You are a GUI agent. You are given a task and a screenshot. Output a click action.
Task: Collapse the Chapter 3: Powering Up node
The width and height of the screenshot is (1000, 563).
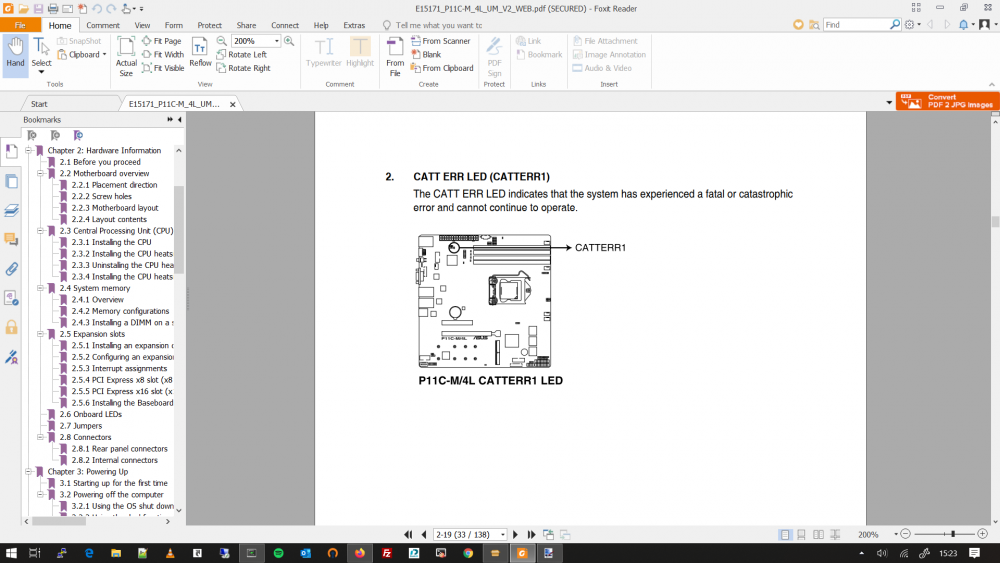(x=28, y=472)
